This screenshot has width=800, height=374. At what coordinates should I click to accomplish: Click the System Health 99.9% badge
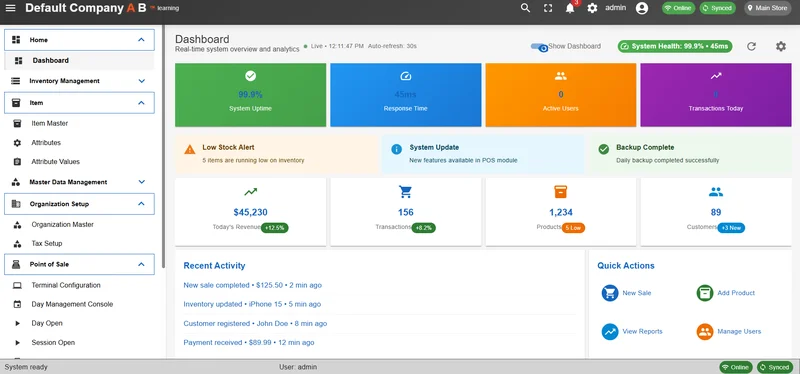pos(674,46)
